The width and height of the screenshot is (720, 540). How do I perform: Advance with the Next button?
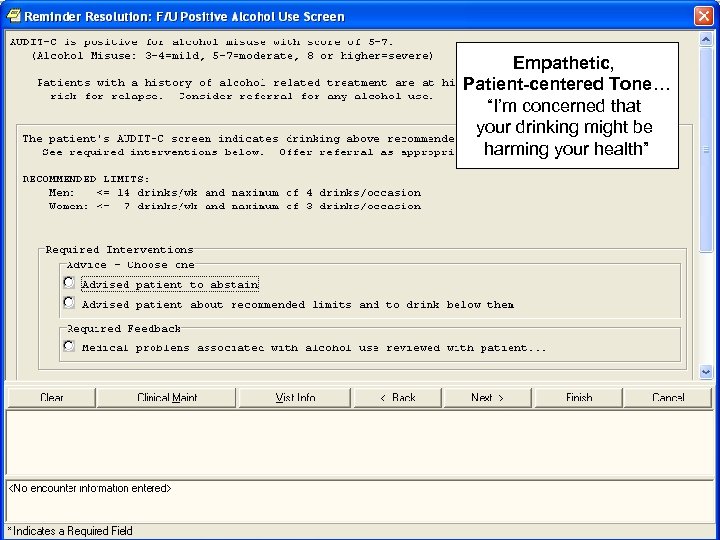click(487, 398)
